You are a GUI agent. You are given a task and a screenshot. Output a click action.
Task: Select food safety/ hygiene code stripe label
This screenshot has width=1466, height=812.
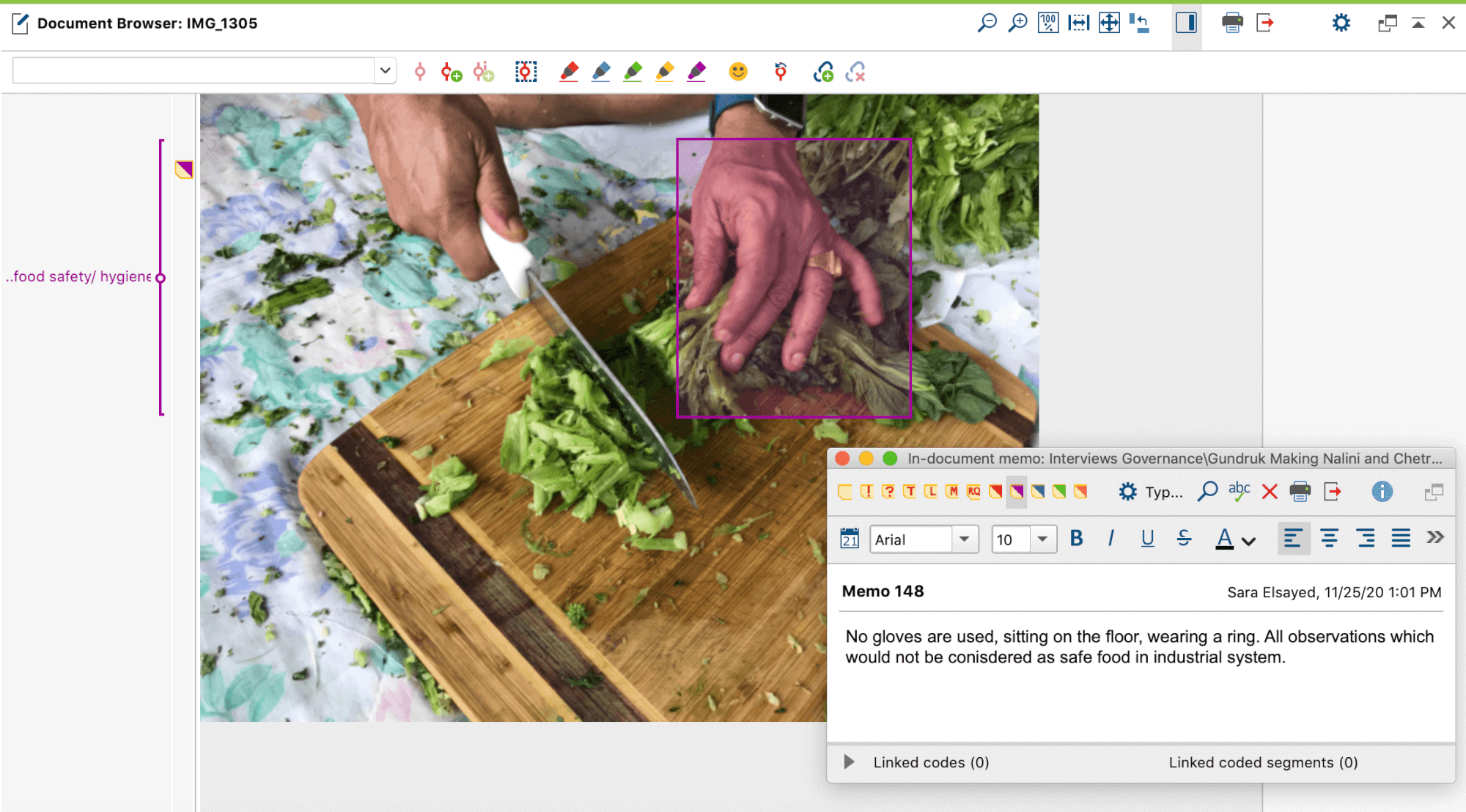pyautogui.click(x=79, y=276)
